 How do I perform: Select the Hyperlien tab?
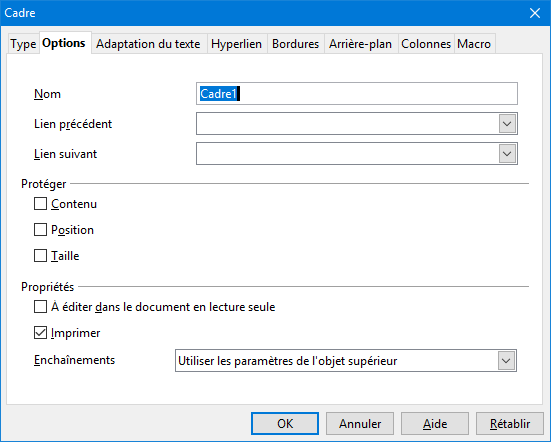pyautogui.click(x=236, y=44)
